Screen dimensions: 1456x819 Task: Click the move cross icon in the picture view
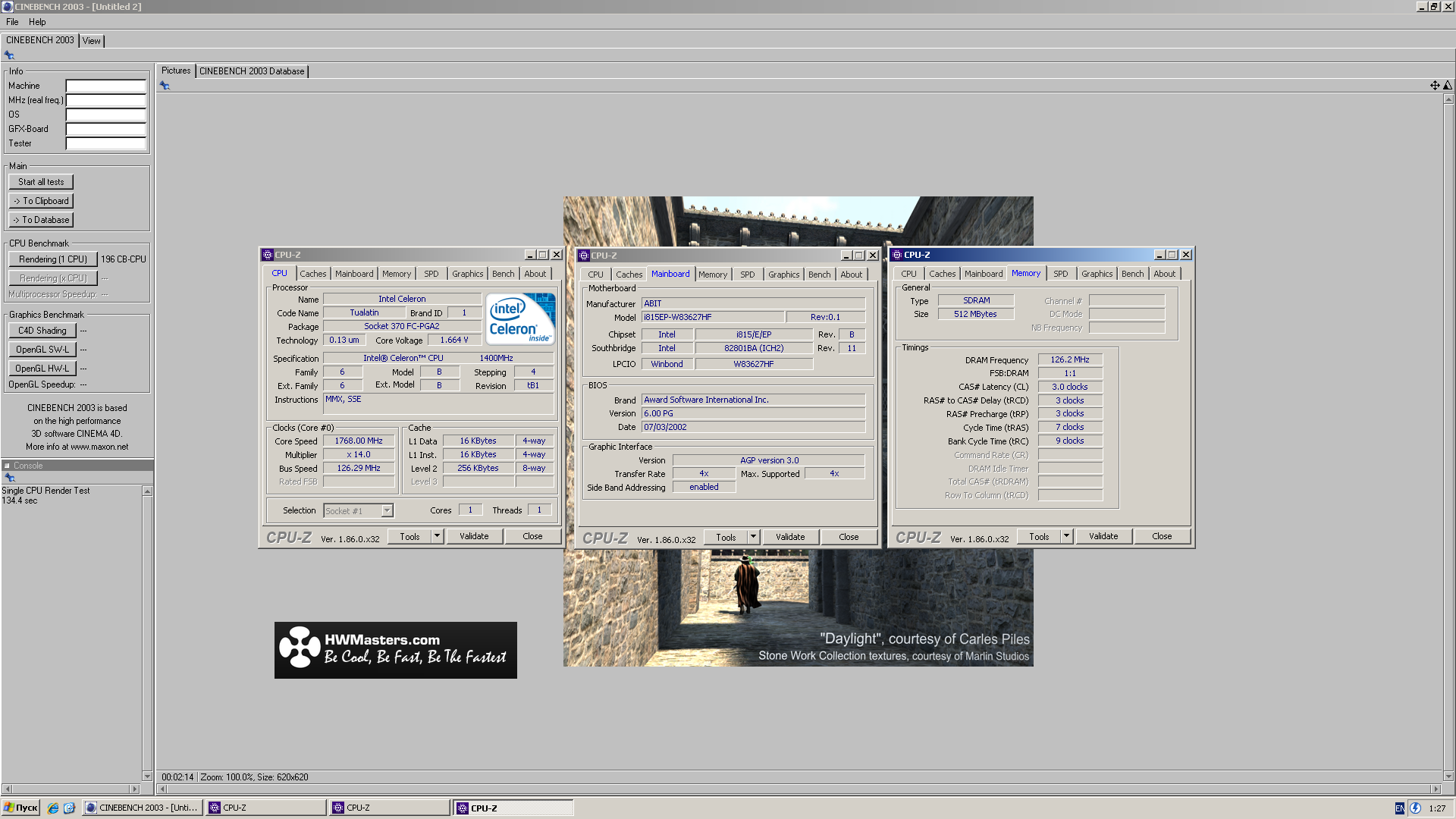1435,86
